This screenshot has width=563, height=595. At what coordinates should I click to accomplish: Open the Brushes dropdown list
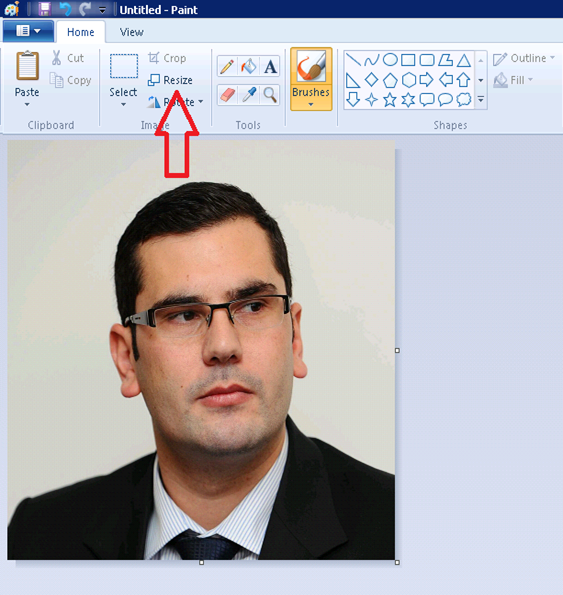pyautogui.click(x=311, y=104)
